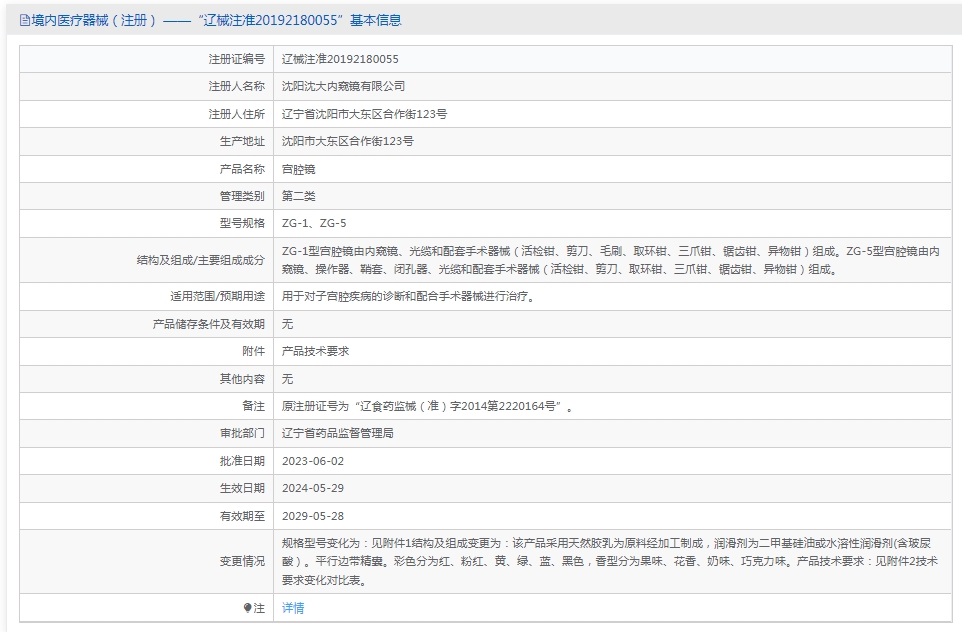The height and width of the screenshot is (632, 962).
Task: Select the model value ZG-1、ZG-5
Action: click(314, 223)
